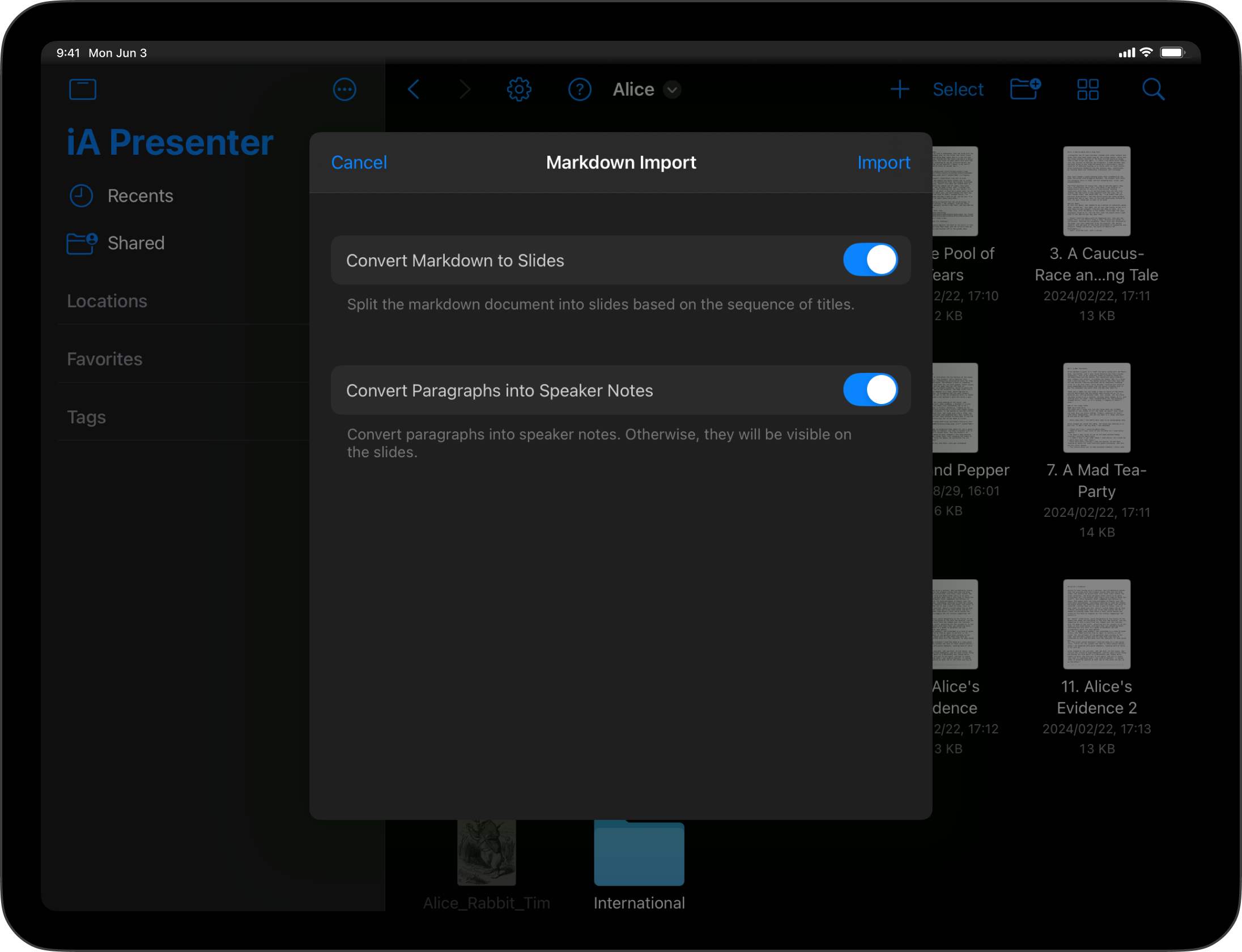Open search with magnifier icon
Screen dimensions: 1242x952
(1153, 90)
